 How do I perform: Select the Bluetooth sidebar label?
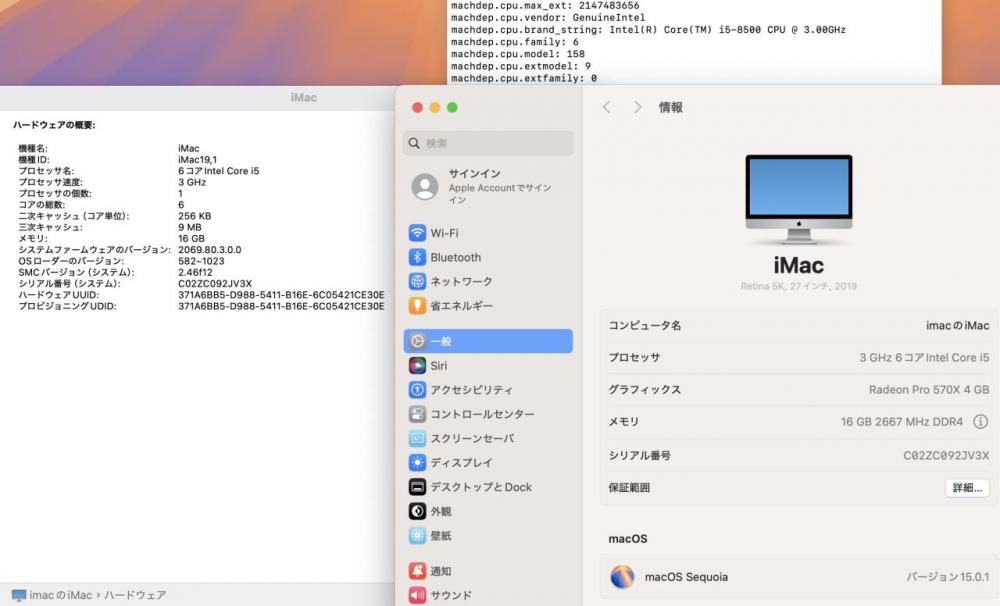(x=456, y=257)
